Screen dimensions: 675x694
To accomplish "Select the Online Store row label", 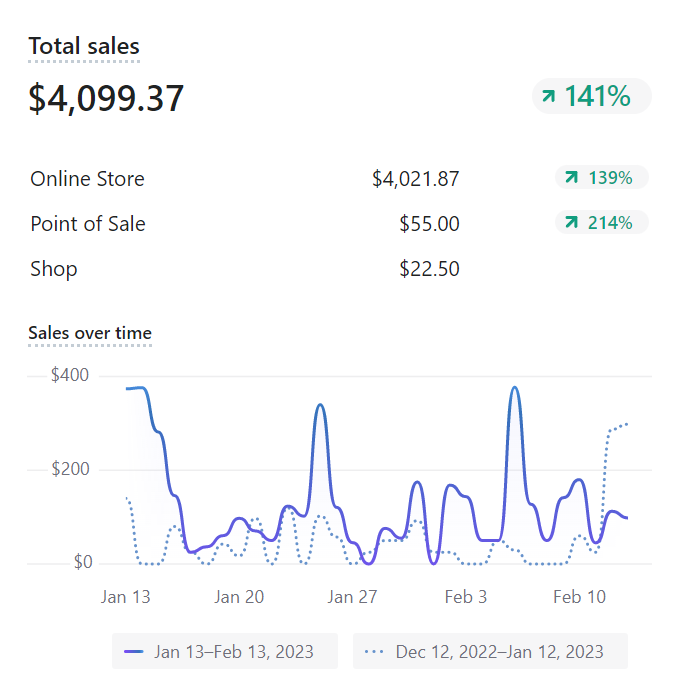I will point(87,179).
